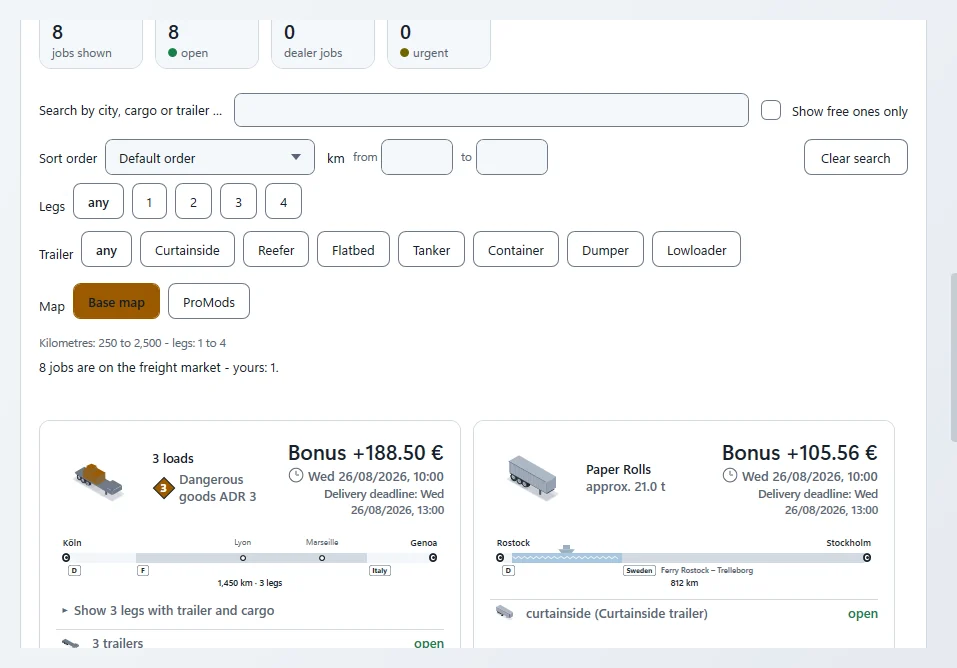Click the D badge under Rostock
Image resolution: width=957 pixels, height=668 pixels.
[x=508, y=570]
